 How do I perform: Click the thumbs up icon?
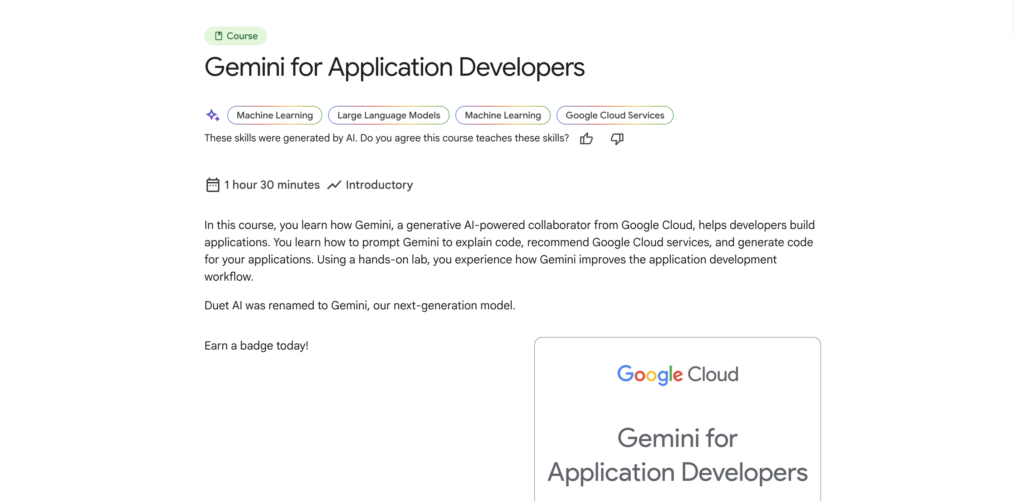pyautogui.click(x=586, y=138)
